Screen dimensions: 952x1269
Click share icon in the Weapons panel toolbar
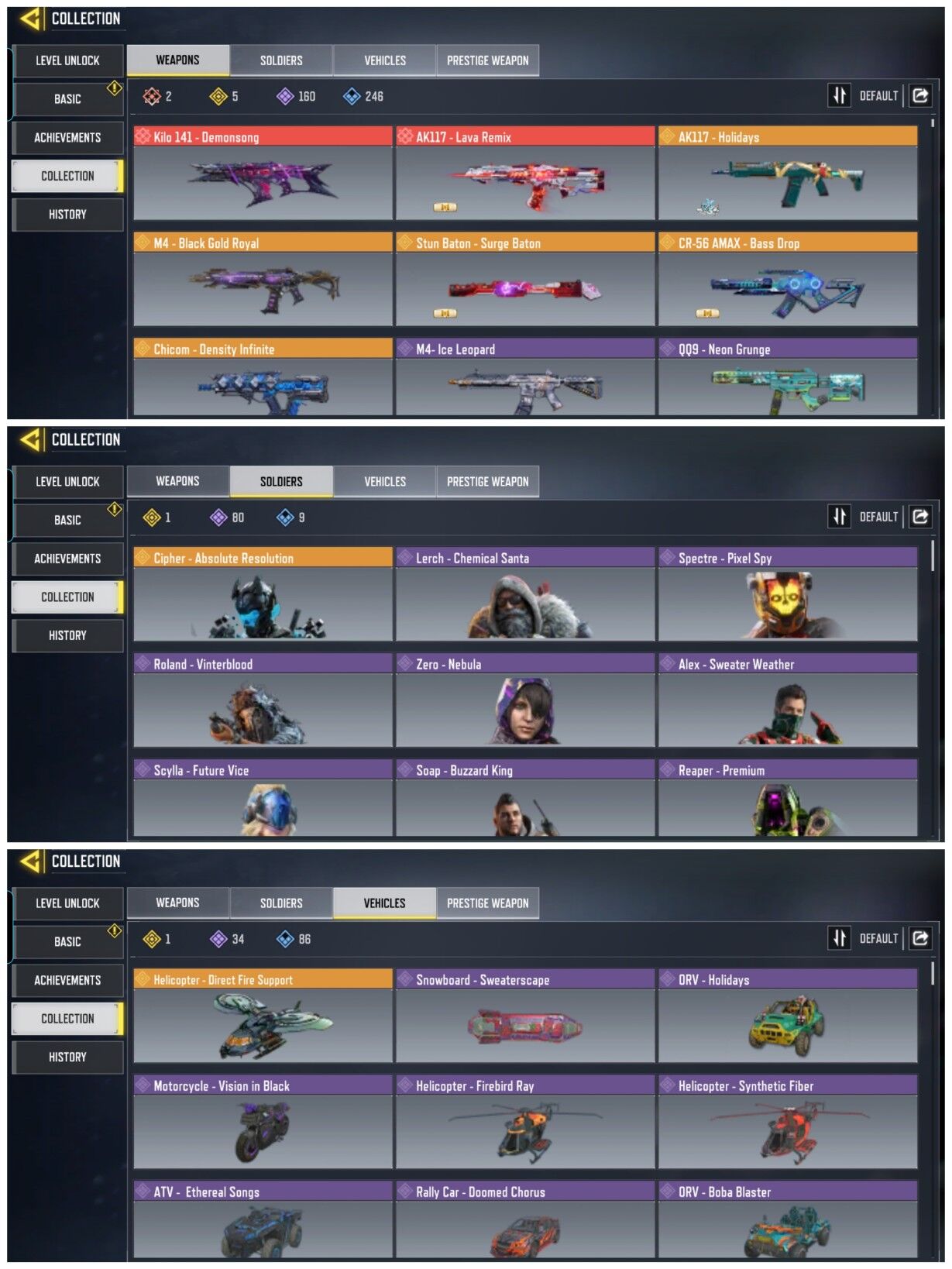tap(920, 95)
